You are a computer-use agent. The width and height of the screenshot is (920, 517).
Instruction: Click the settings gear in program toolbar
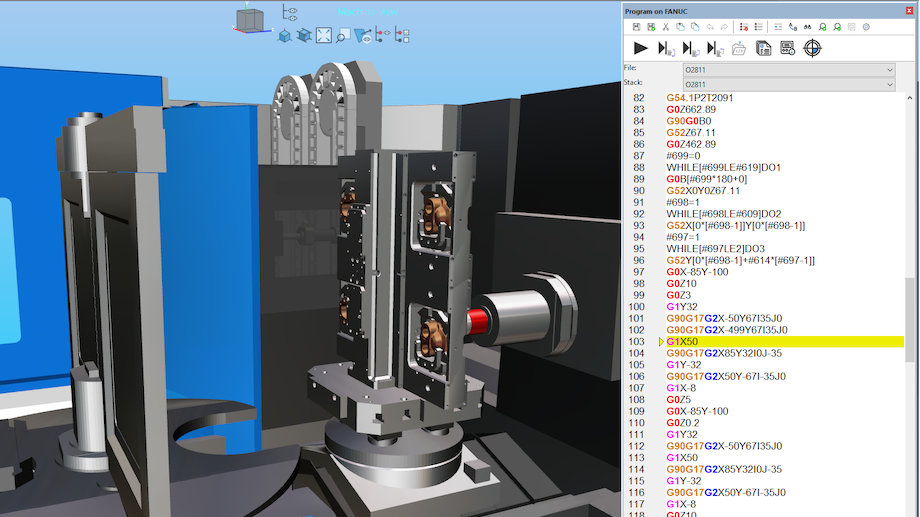click(x=866, y=27)
